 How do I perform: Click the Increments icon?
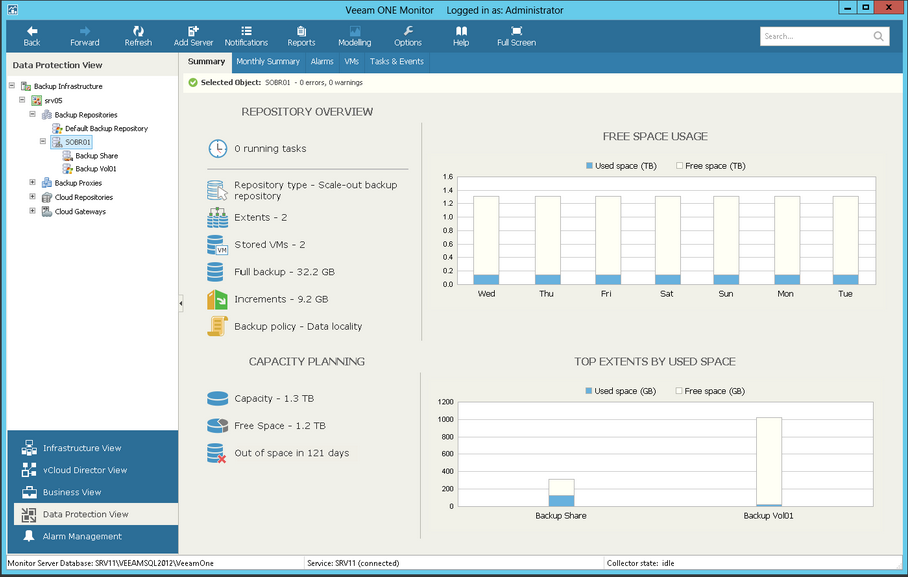pyautogui.click(x=217, y=300)
